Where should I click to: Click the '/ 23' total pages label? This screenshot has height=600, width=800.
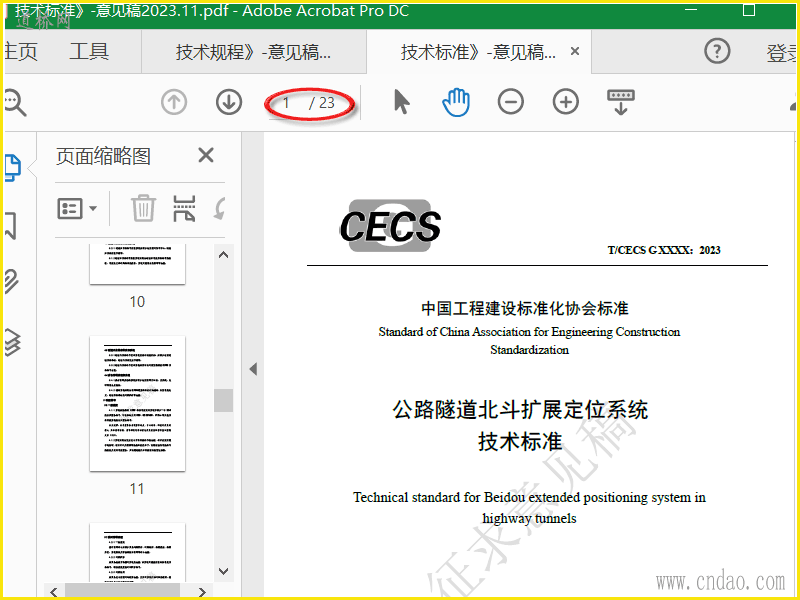point(322,103)
